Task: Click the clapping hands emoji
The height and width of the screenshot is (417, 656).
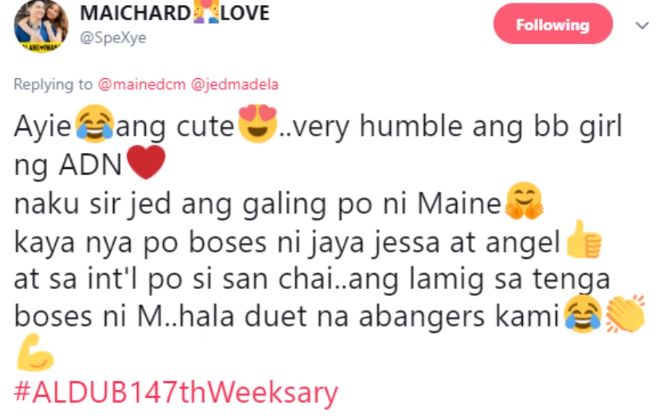Action: tap(625, 314)
